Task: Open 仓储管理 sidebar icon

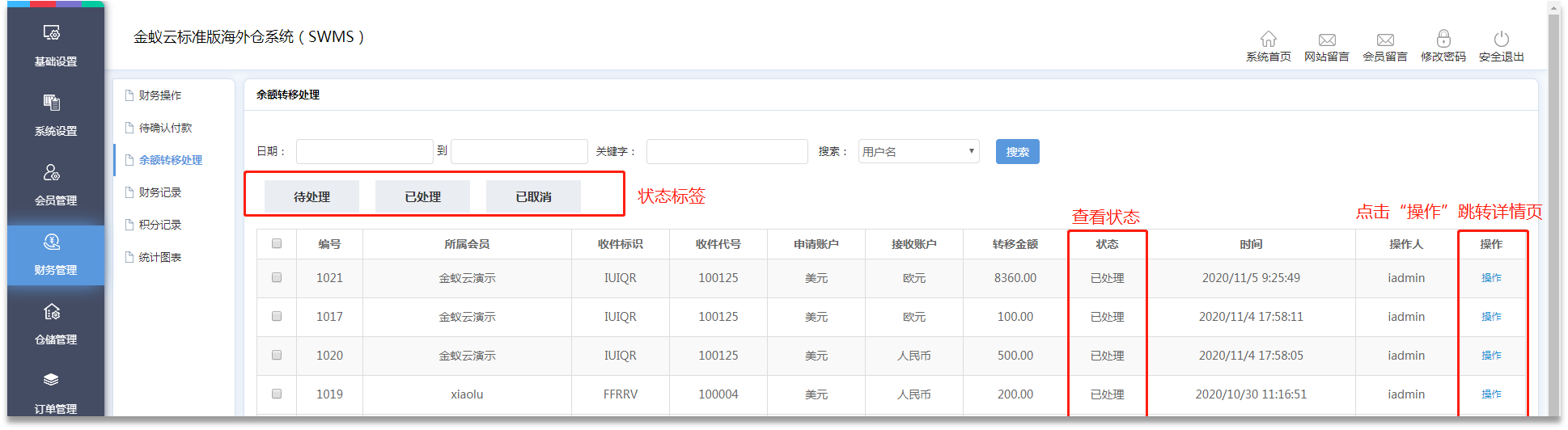Action: coord(55,322)
